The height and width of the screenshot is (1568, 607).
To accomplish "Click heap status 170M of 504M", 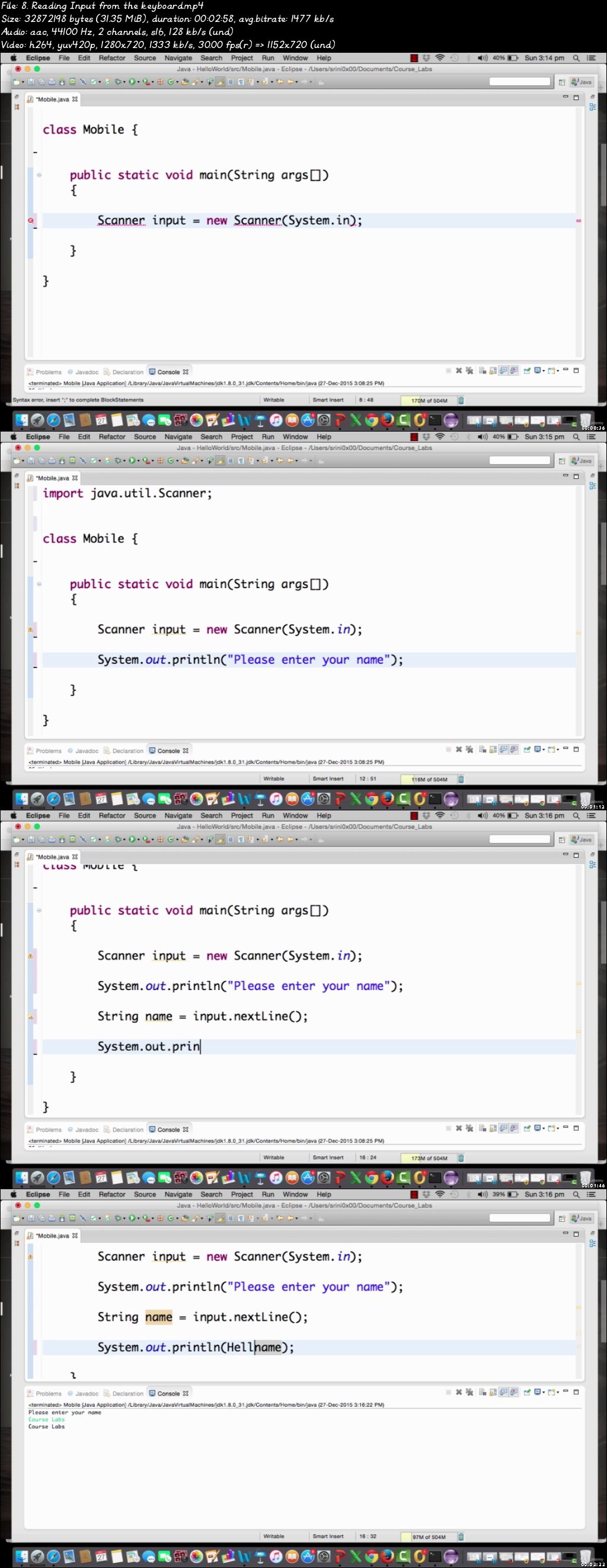I will [429, 401].
